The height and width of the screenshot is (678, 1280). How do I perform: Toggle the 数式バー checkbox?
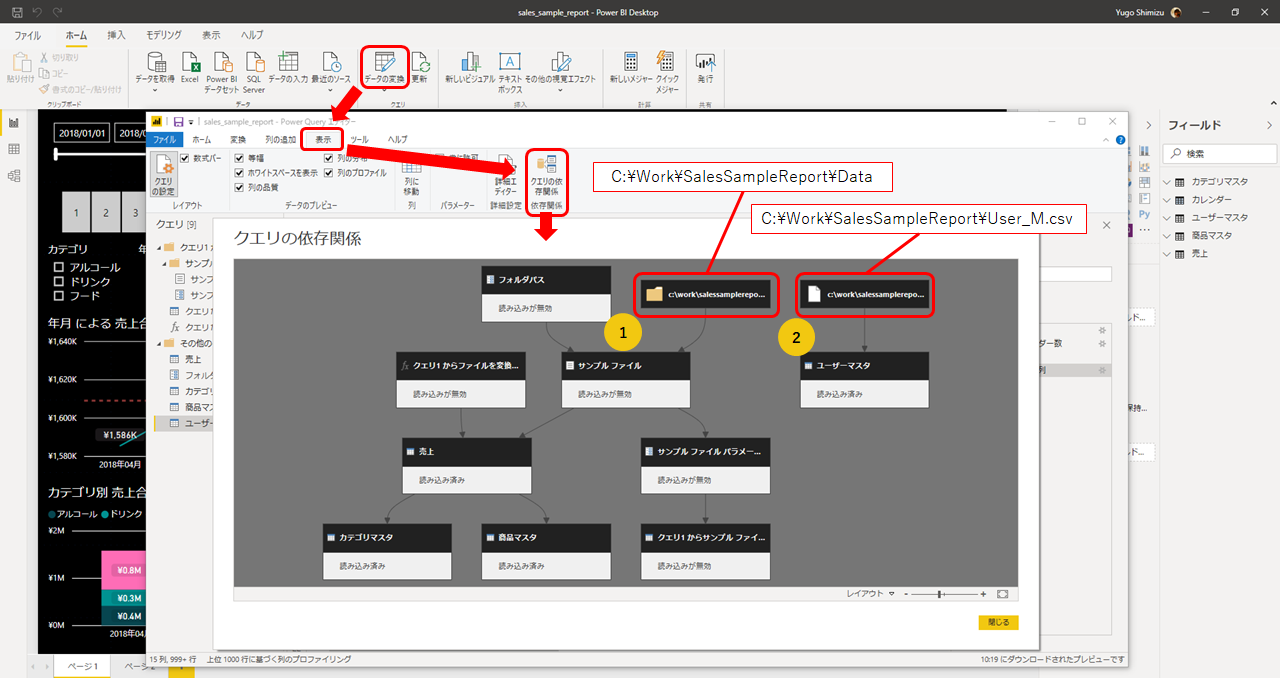185,158
